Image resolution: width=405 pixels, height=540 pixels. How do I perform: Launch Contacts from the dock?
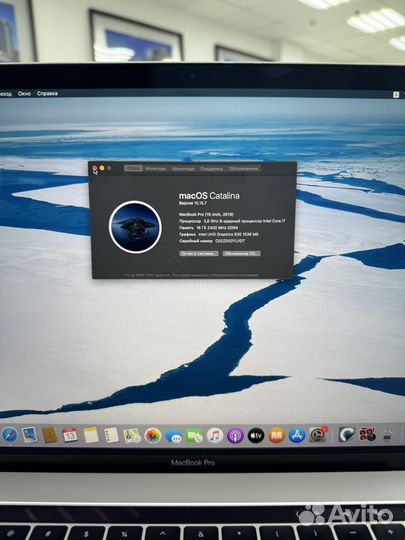tap(50, 435)
